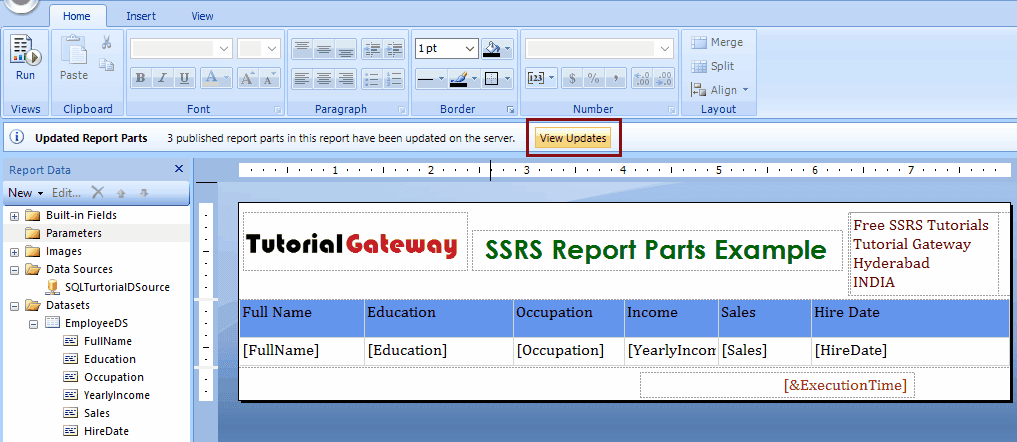
Task: Decrease font size with the Shrink Font icon
Action: tap(269, 79)
